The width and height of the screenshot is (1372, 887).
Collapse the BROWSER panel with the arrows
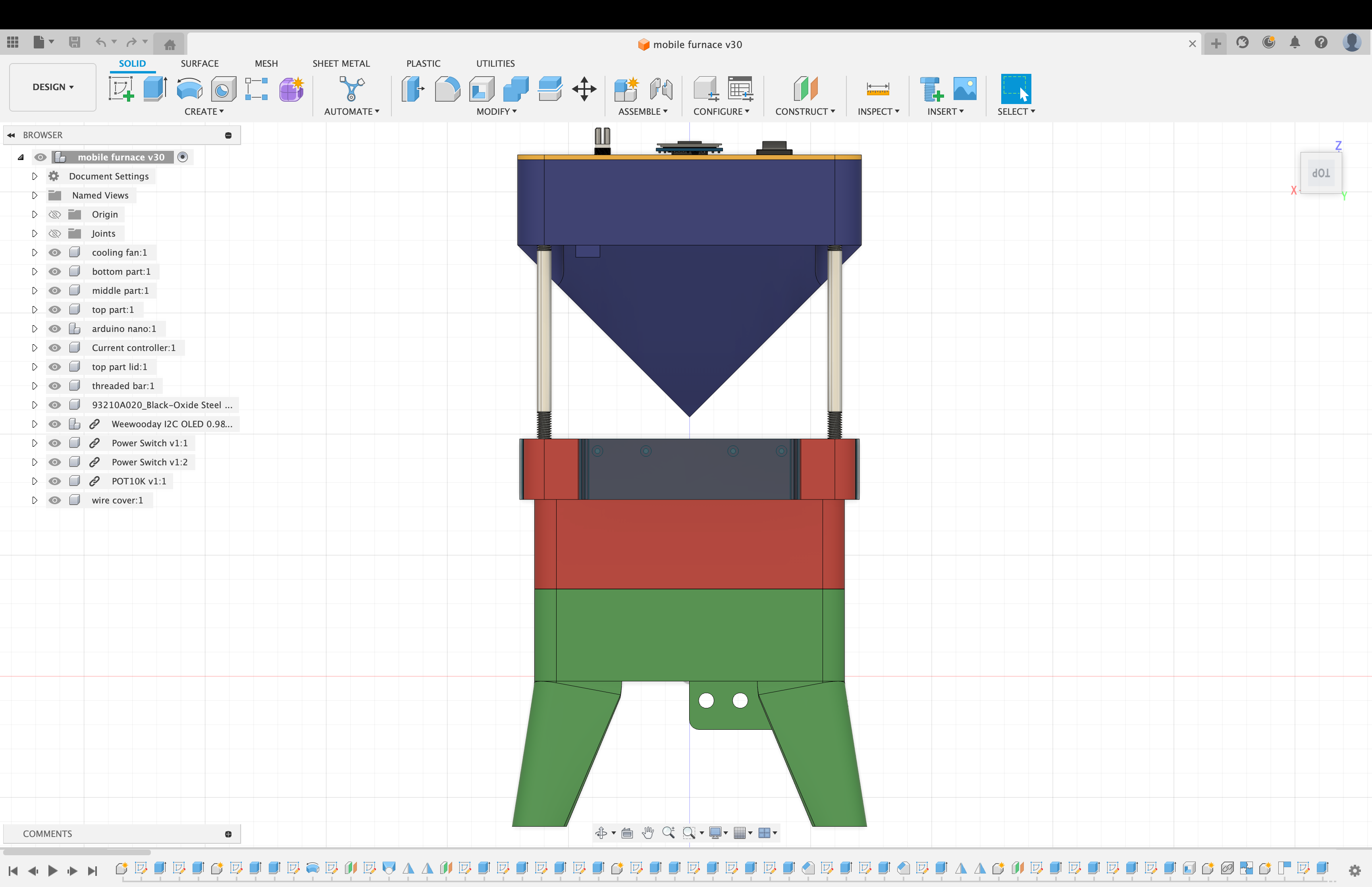click(x=11, y=135)
